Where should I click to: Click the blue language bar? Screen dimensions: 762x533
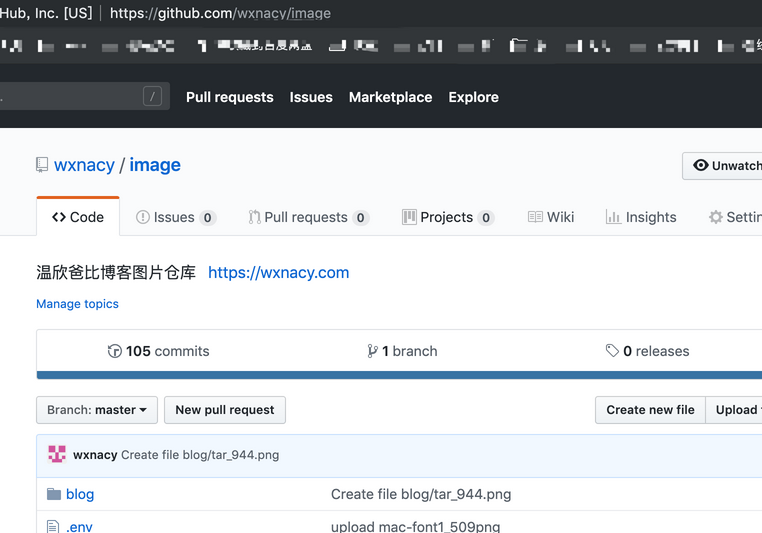tap(399, 375)
